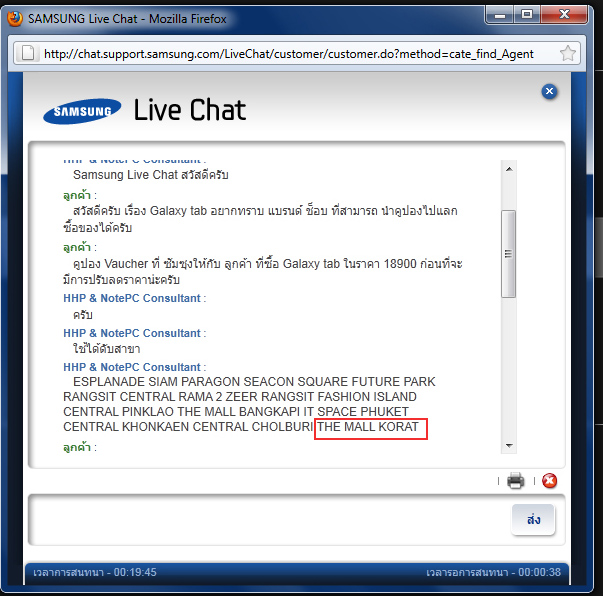Maximize the Firefox window
This screenshot has width=603, height=596.
[x=526, y=15]
